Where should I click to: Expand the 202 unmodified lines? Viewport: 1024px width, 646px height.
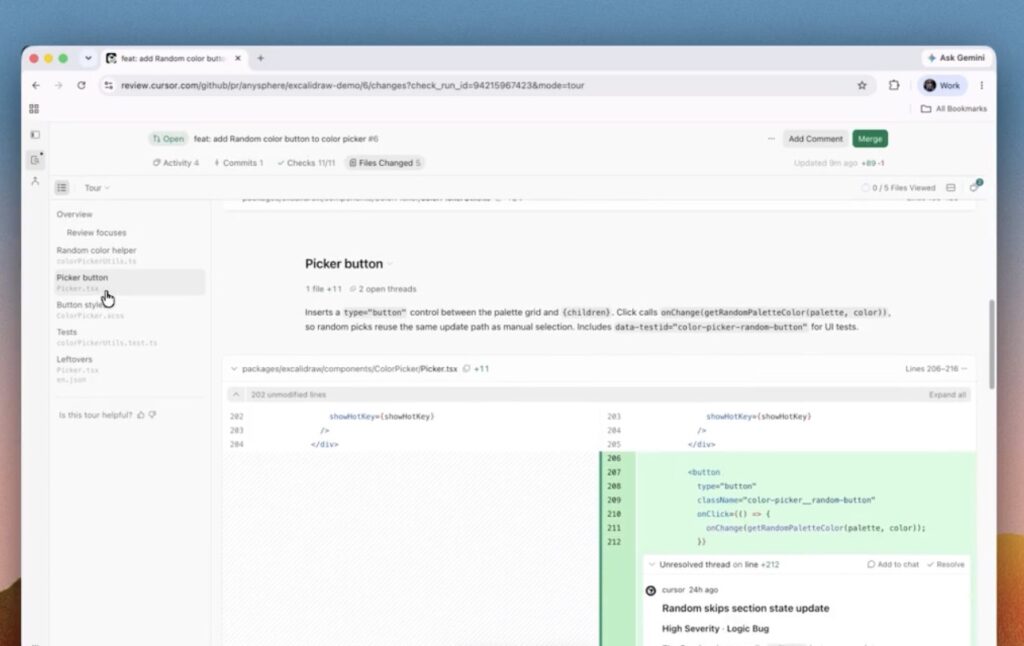236,395
